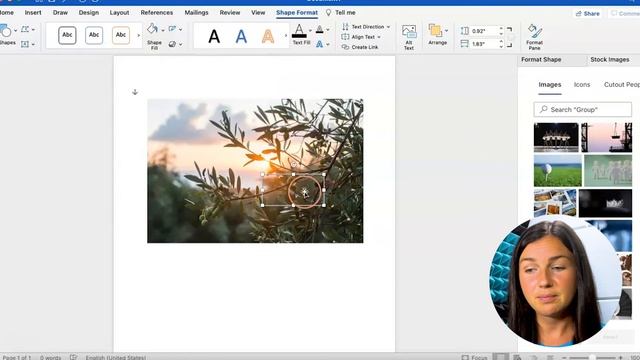Image resolution: width=640 pixels, height=360 pixels.
Task: Click Create Link button
Action: [x=360, y=47]
